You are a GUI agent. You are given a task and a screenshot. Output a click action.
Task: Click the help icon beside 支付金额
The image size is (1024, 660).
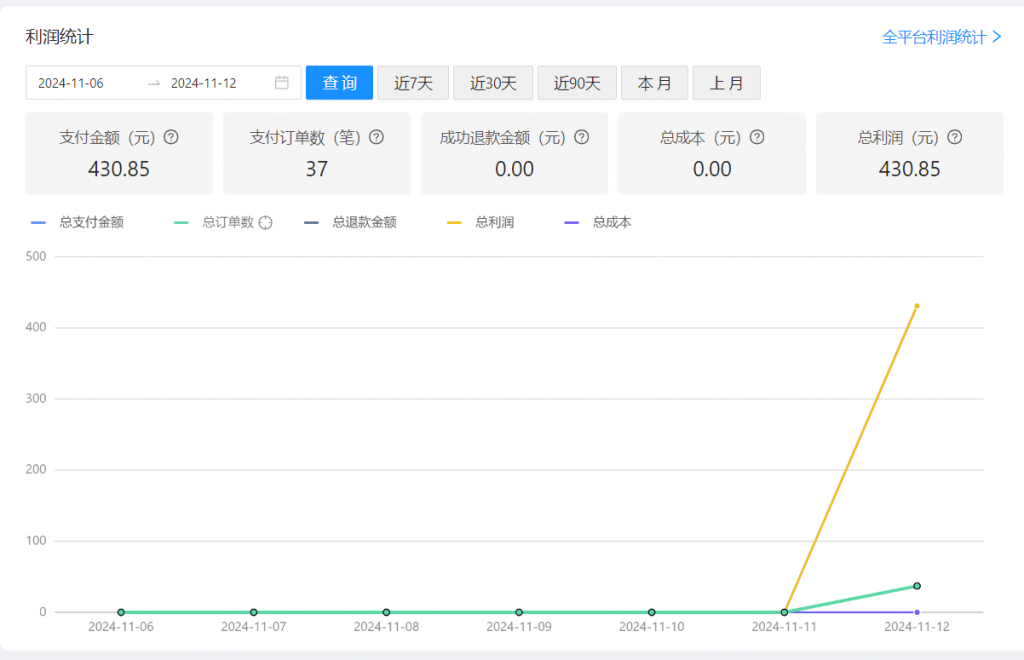pos(171,137)
